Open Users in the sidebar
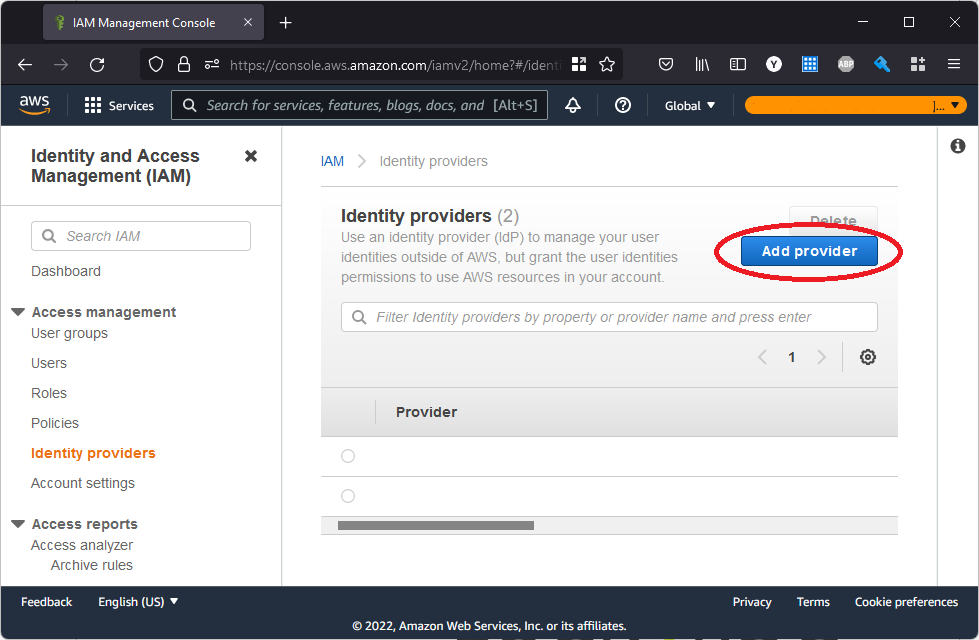This screenshot has height=640, width=979. 49,363
